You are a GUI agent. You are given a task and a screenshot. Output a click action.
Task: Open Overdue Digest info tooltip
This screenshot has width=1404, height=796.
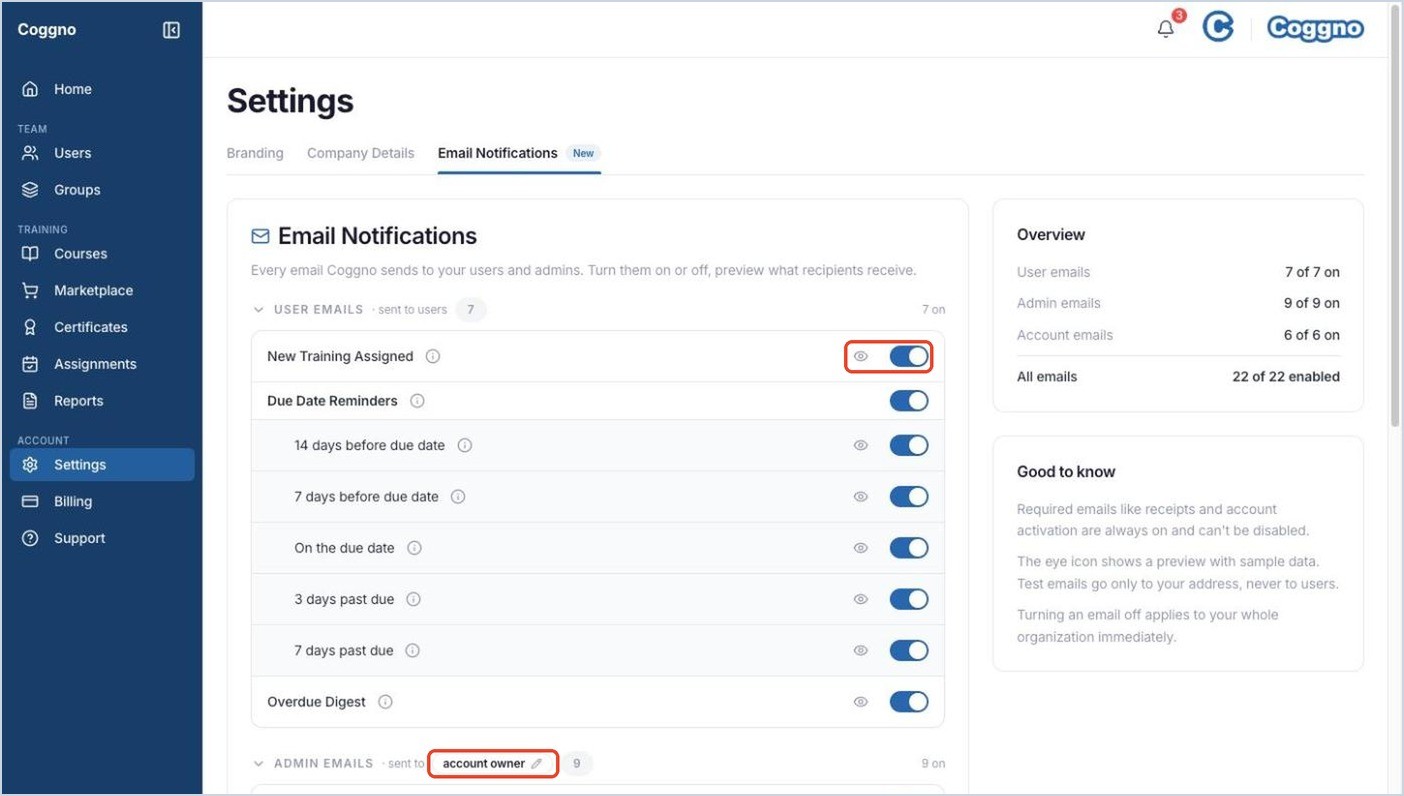pos(385,702)
